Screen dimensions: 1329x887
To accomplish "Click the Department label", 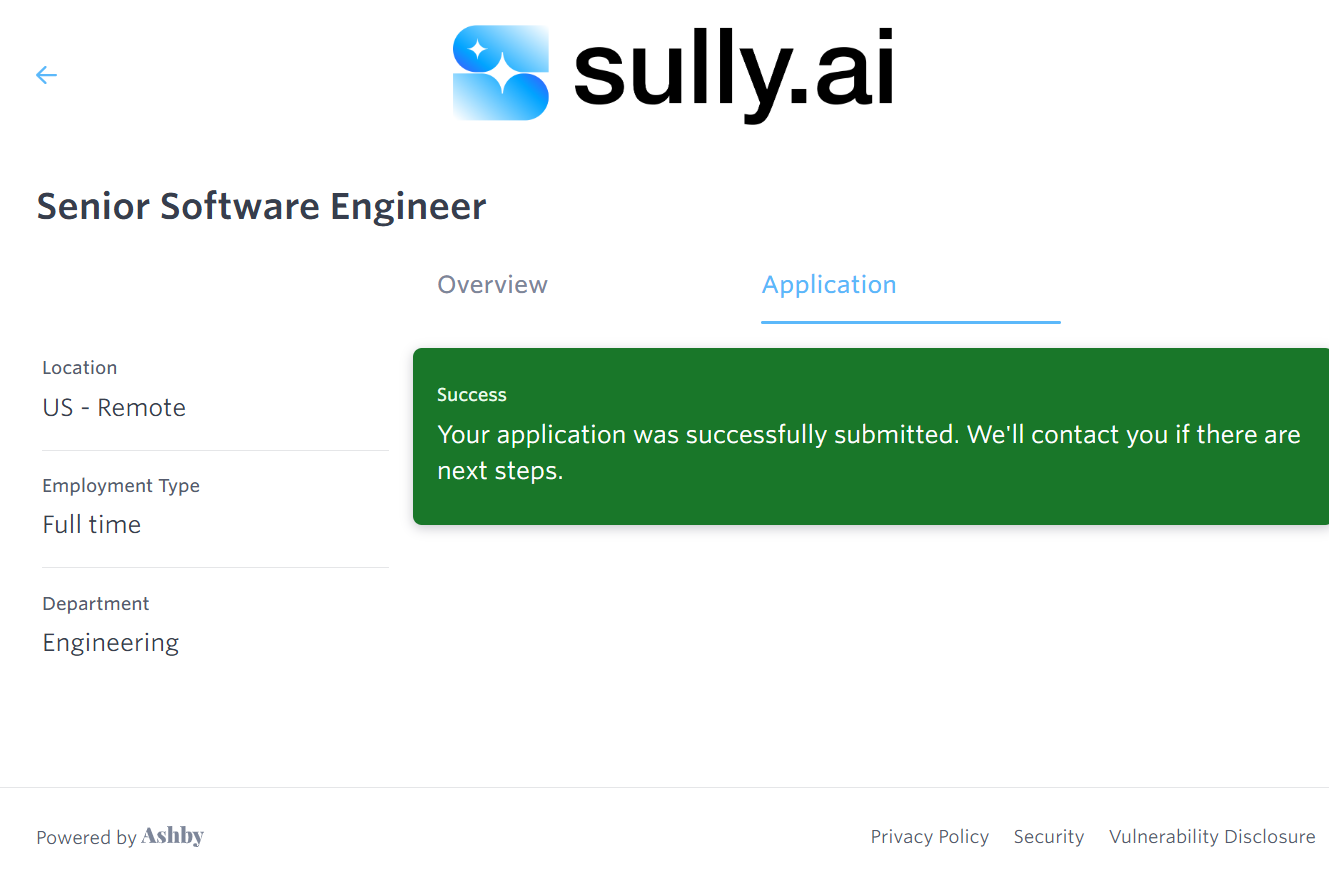I will point(96,604).
